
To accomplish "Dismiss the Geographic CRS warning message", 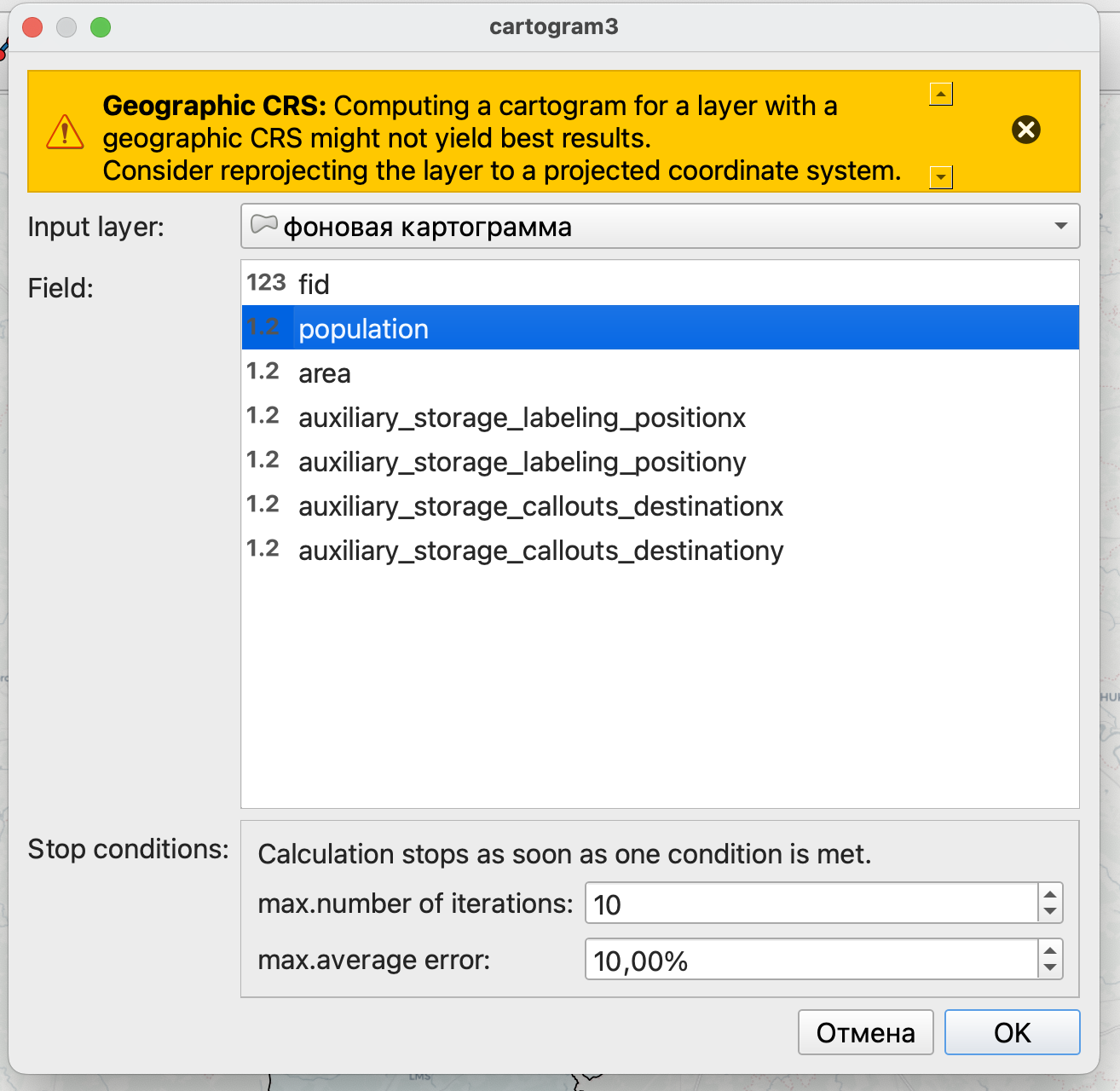I will coord(1025,130).
